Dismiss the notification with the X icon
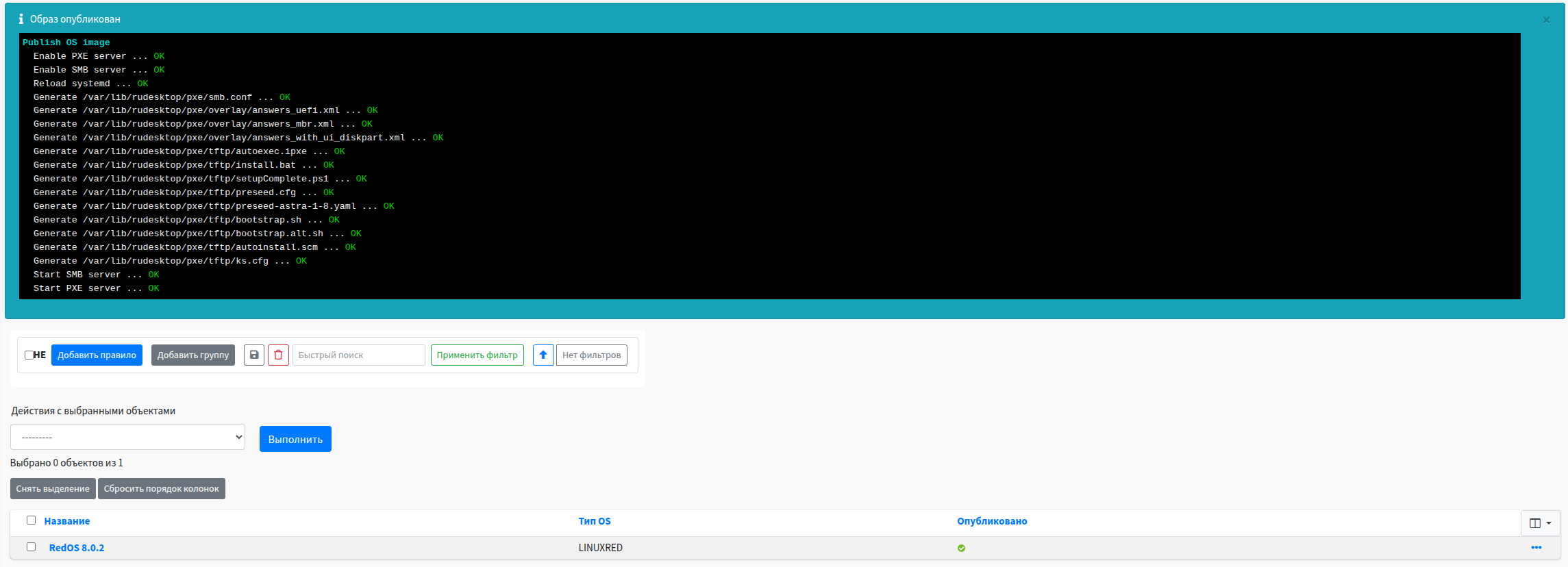 tap(1546, 20)
